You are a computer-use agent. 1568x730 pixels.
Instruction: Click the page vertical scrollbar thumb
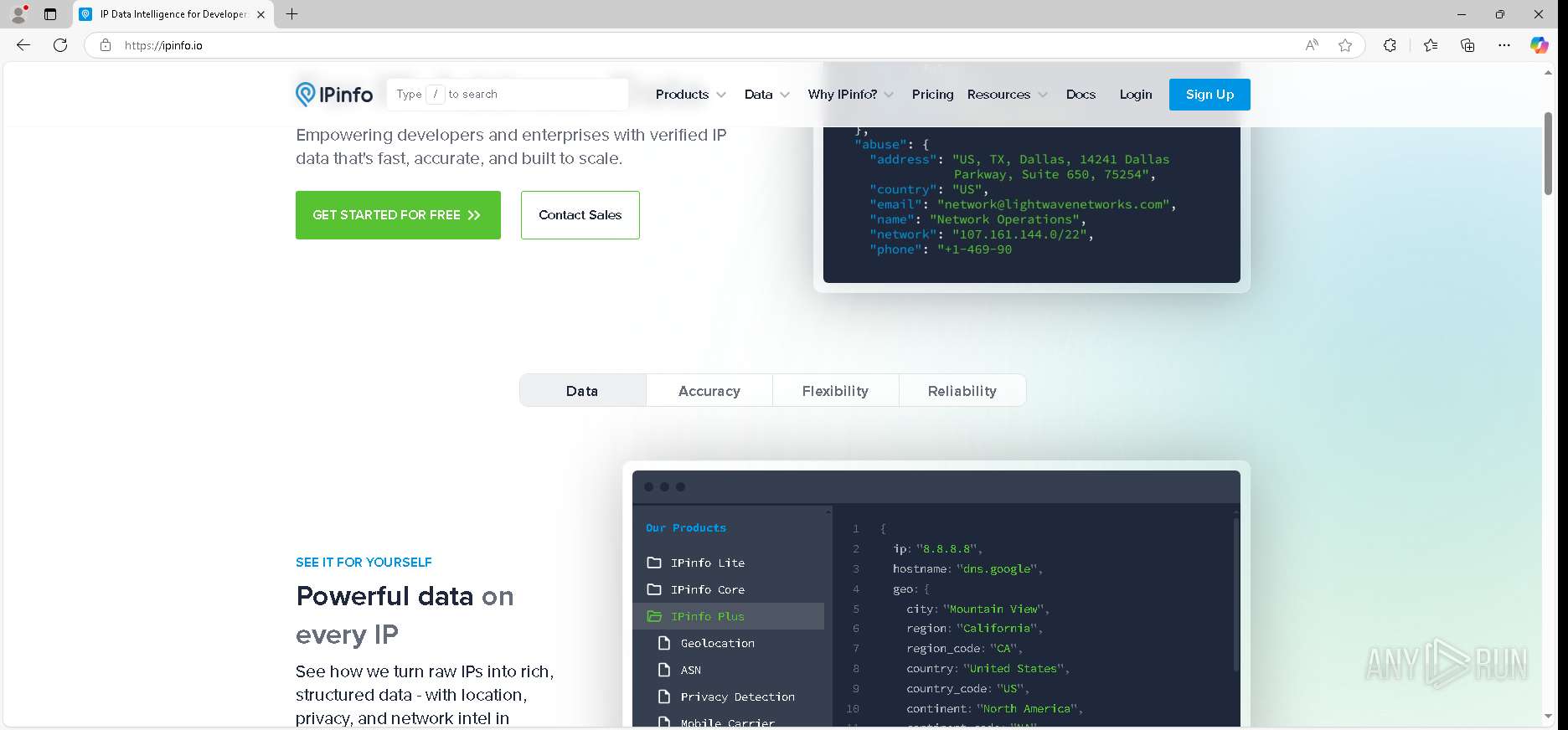point(1548,153)
